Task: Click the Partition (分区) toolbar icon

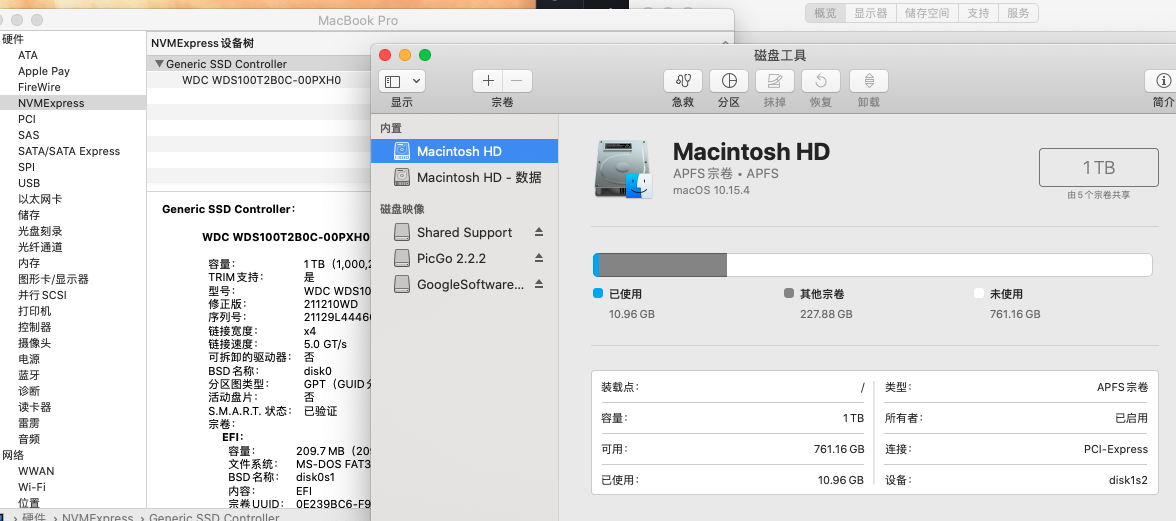Action: pos(728,81)
